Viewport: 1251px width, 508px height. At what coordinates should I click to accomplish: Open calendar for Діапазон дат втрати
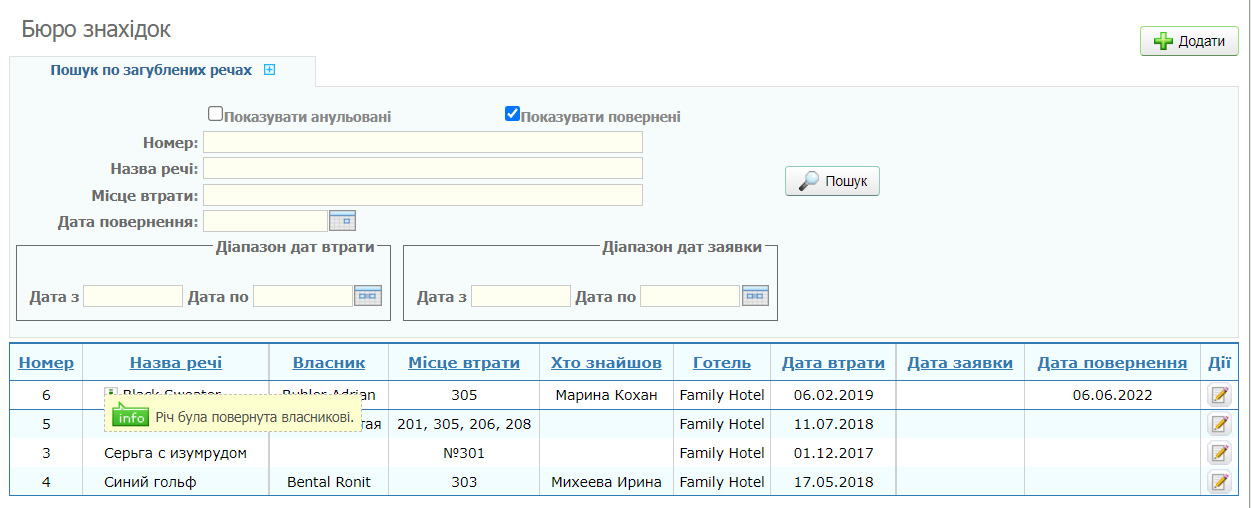pyautogui.click(x=368, y=296)
